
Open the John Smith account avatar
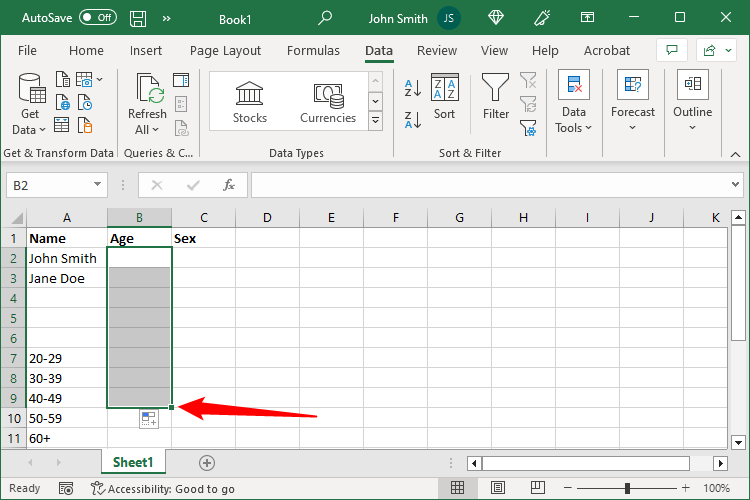point(449,18)
